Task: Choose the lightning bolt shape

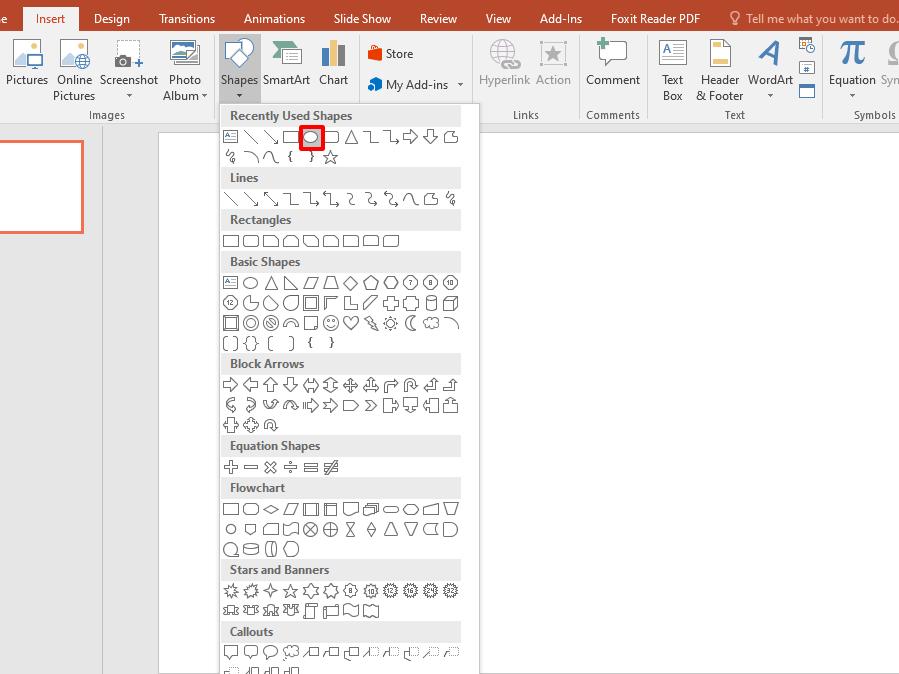Action: pos(370,322)
